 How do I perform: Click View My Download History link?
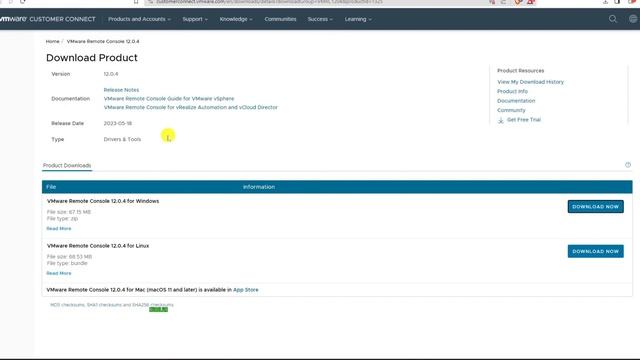coord(530,82)
